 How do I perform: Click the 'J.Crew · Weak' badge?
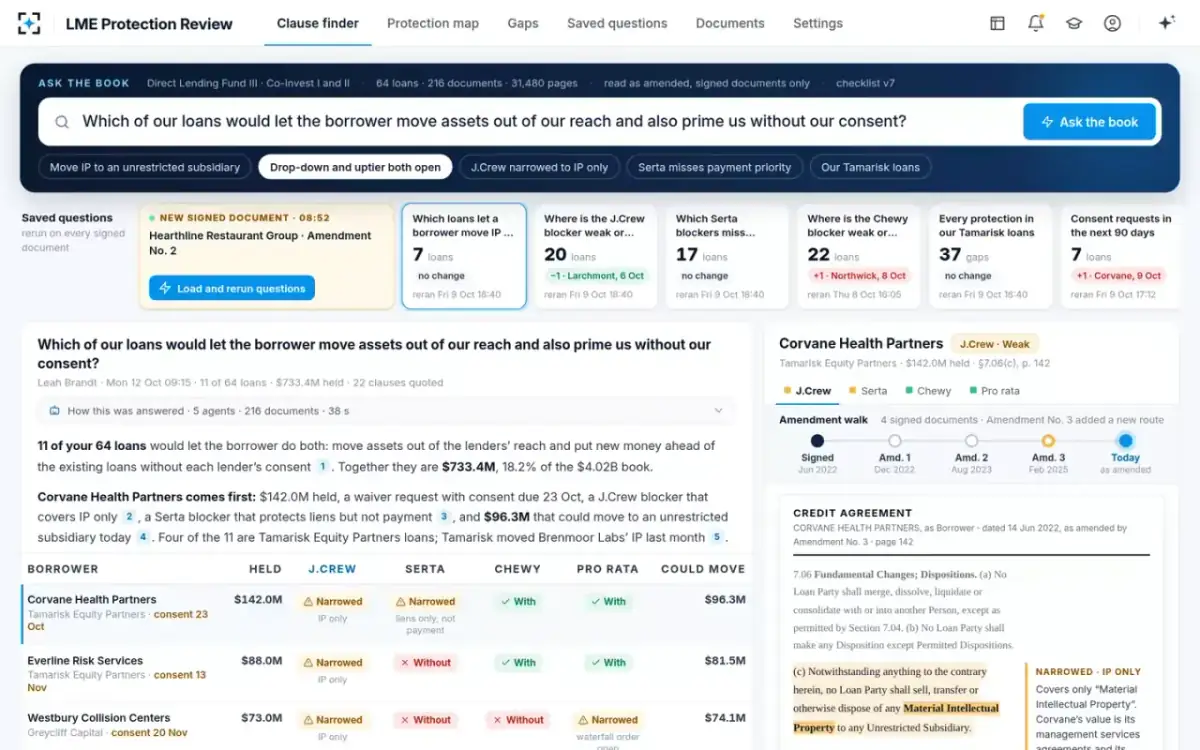[x=994, y=343]
